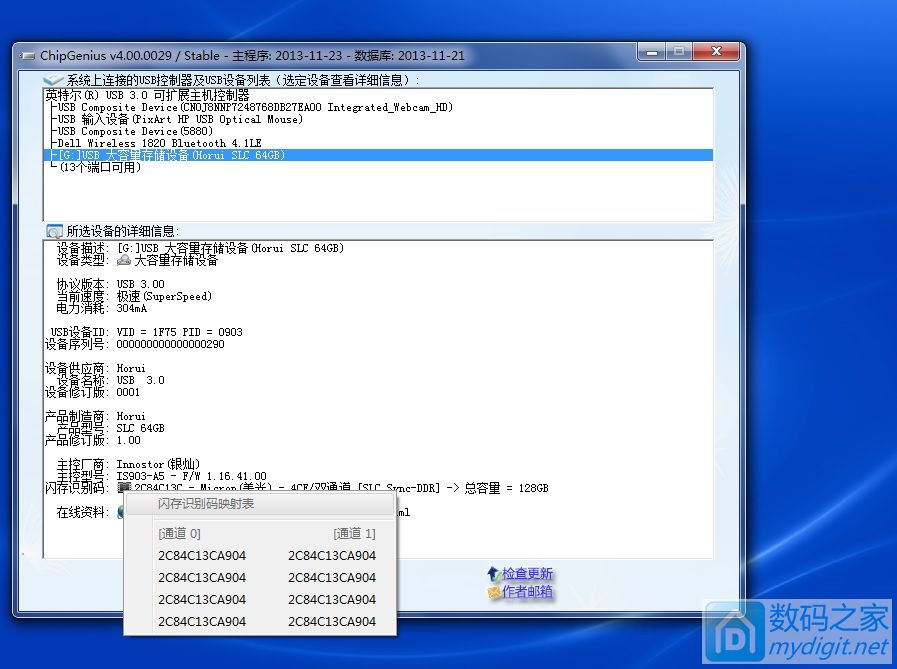897x669 pixels.
Task: Click the 产品修订版 value 1.00
Action: [129, 440]
